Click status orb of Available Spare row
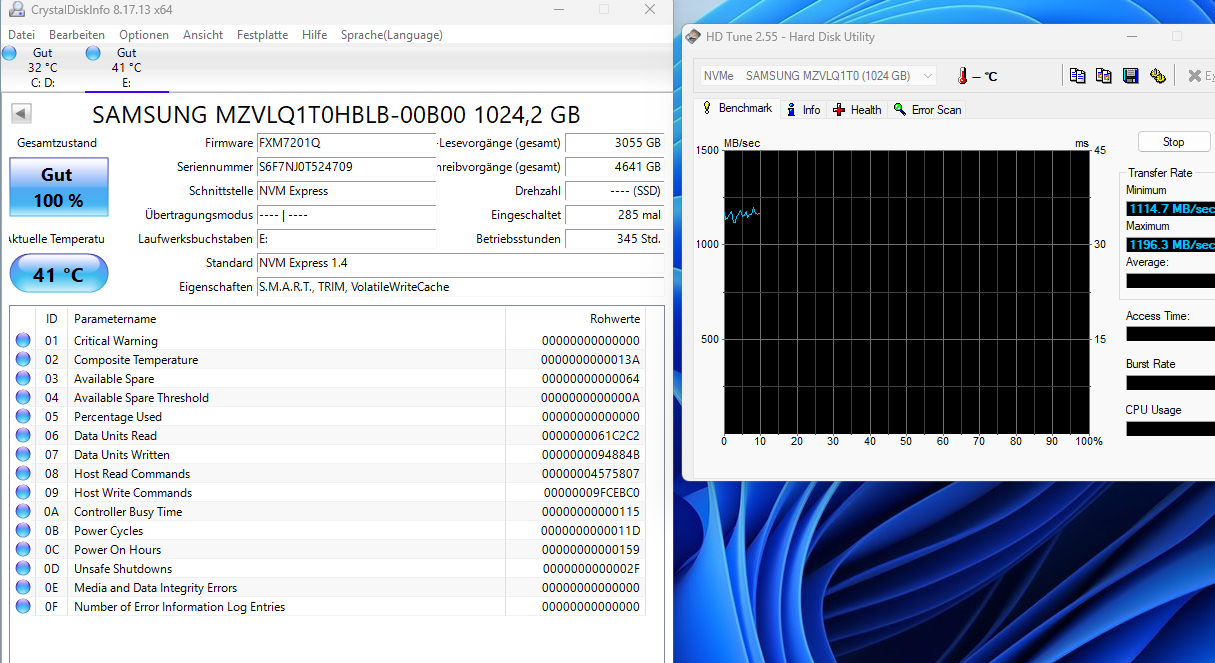Viewport: 1215px width, 663px height. coord(23,379)
